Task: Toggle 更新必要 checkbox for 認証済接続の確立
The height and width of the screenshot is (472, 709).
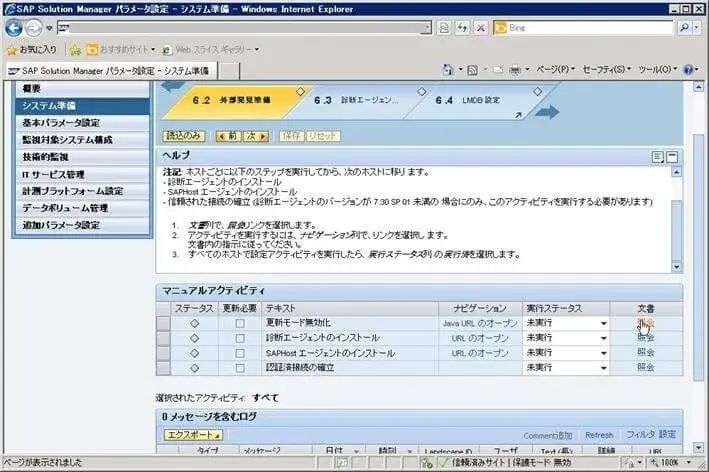Action: (x=240, y=368)
